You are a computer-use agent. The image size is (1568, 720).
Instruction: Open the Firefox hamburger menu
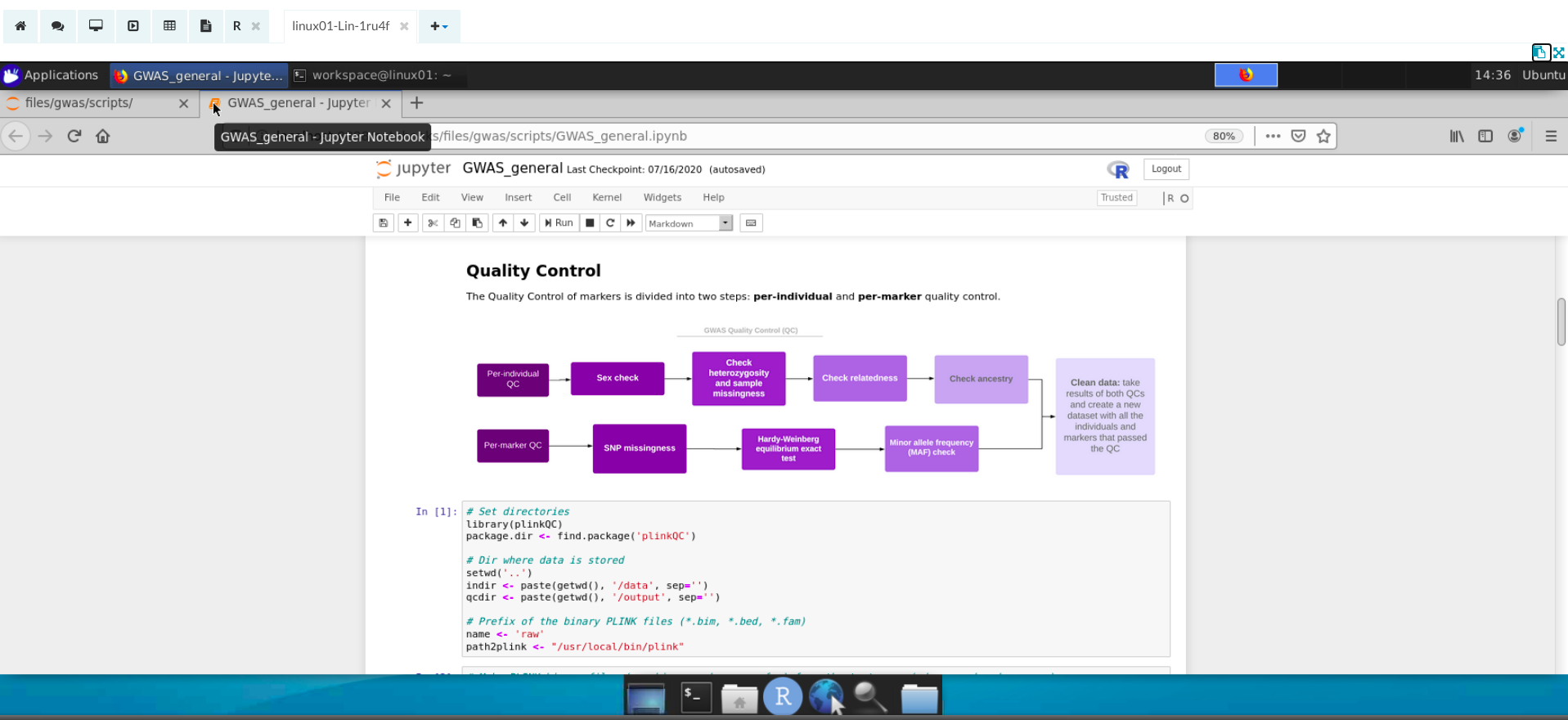click(x=1551, y=136)
